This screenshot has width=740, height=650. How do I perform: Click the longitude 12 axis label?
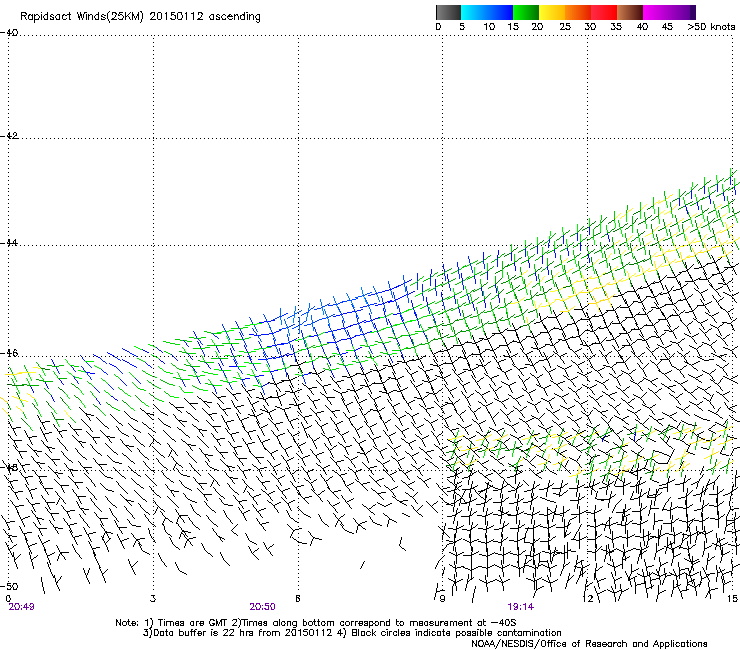(588, 599)
